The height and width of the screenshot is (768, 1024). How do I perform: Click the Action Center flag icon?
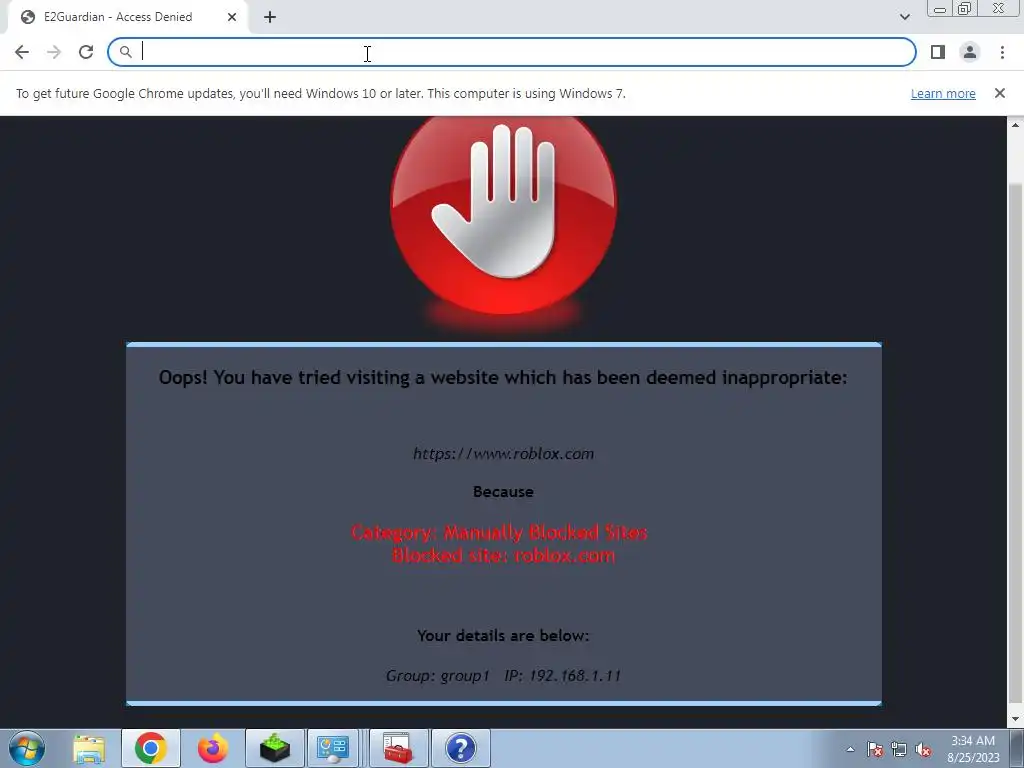875,749
